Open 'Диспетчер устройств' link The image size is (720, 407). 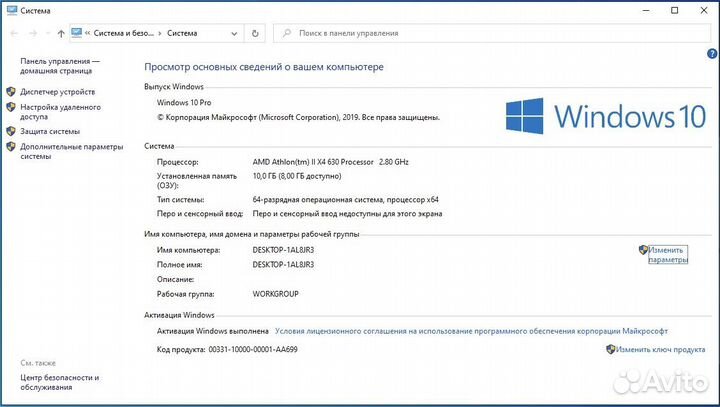coord(57,92)
